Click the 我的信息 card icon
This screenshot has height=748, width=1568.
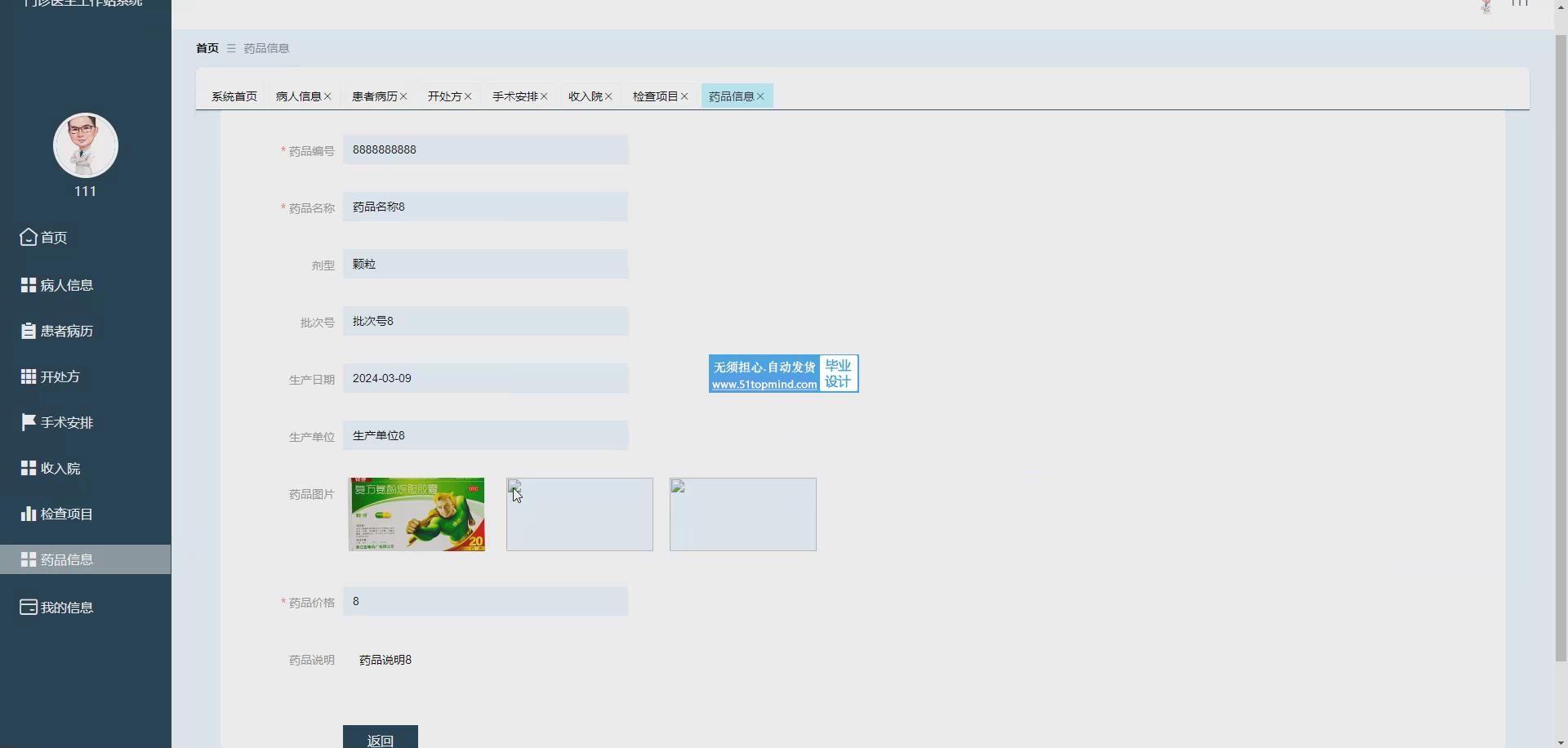tap(29, 608)
